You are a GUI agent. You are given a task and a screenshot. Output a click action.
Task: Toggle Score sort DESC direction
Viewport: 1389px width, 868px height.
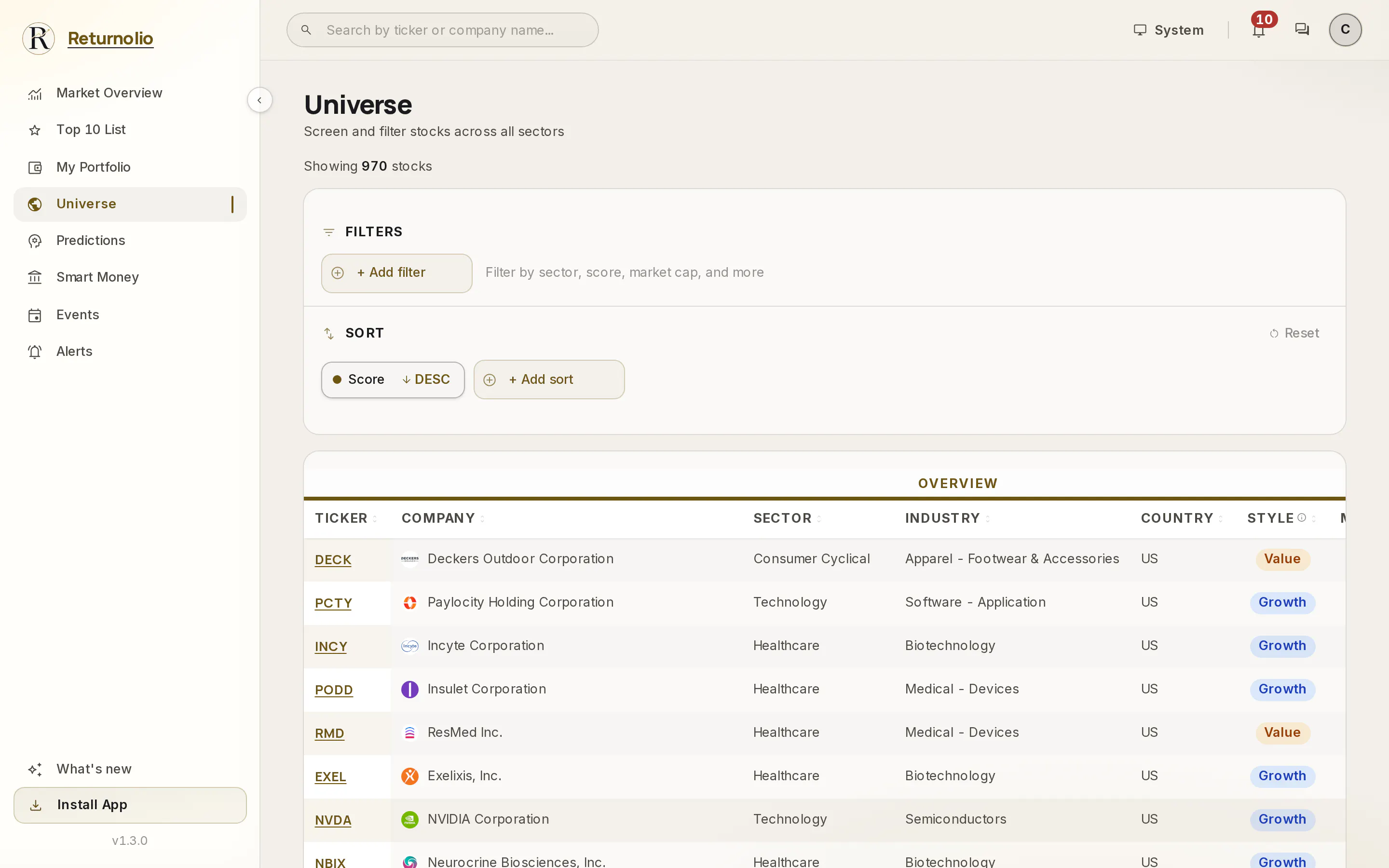coord(426,380)
